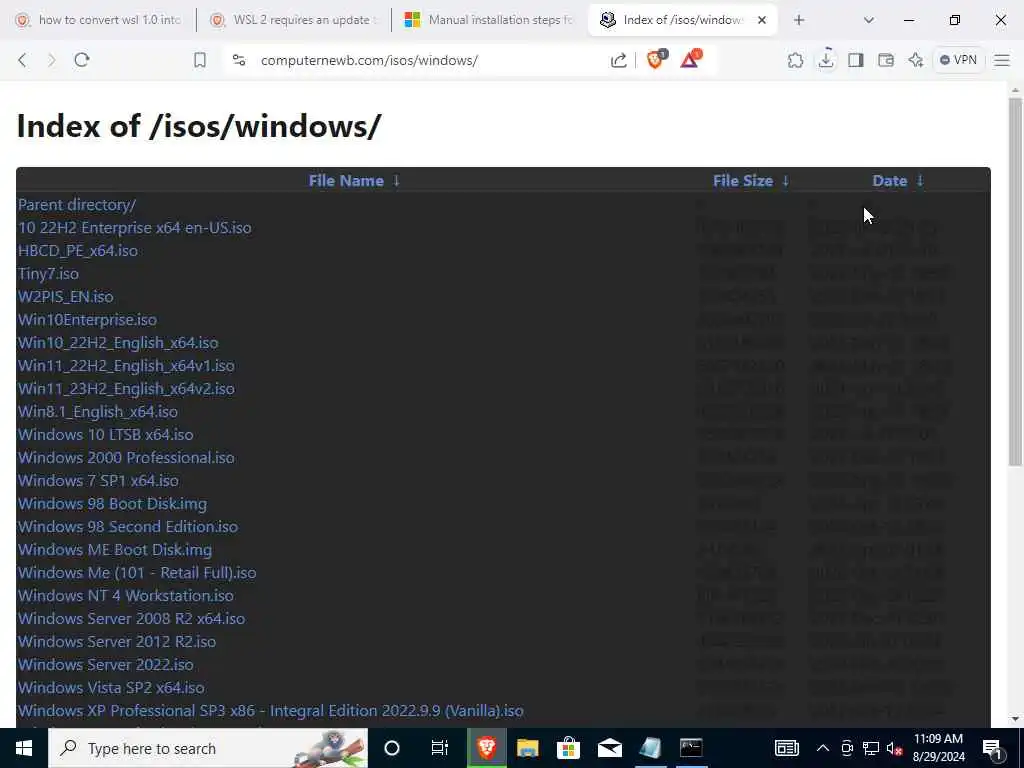Click the File Name descending arrow
This screenshot has height=768, width=1024.
click(396, 181)
